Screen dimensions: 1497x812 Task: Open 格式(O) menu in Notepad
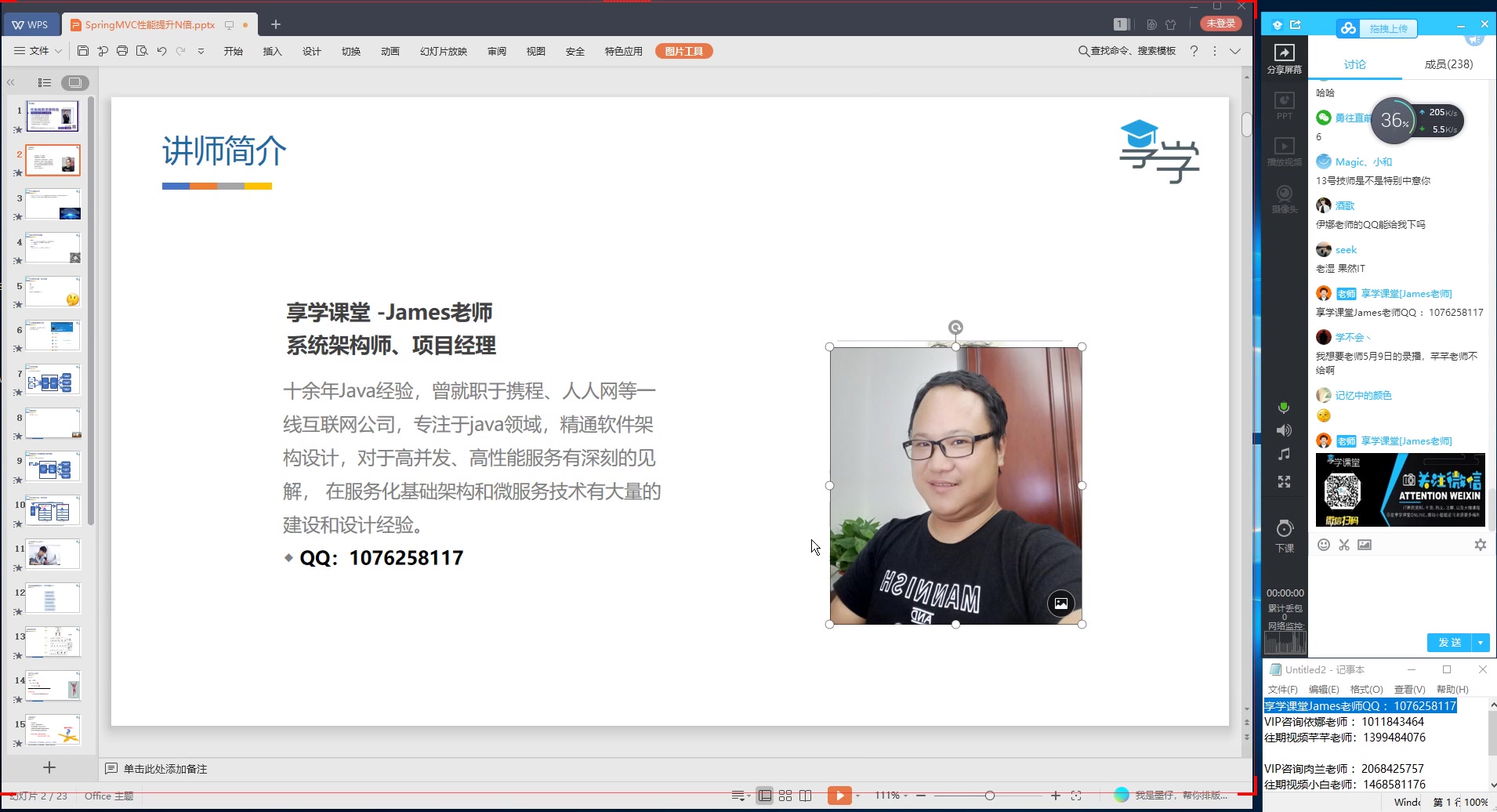[1366, 690]
